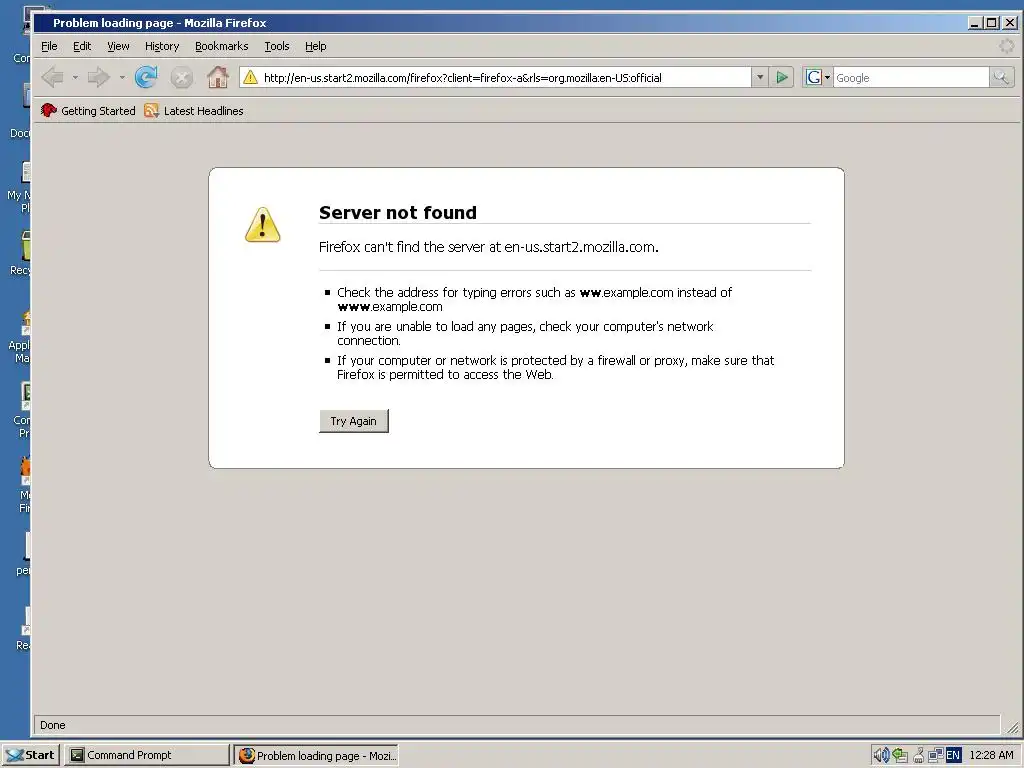The width and height of the screenshot is (1024, 768).
Task: Open the File menu
Action: (x=49, y=46)
